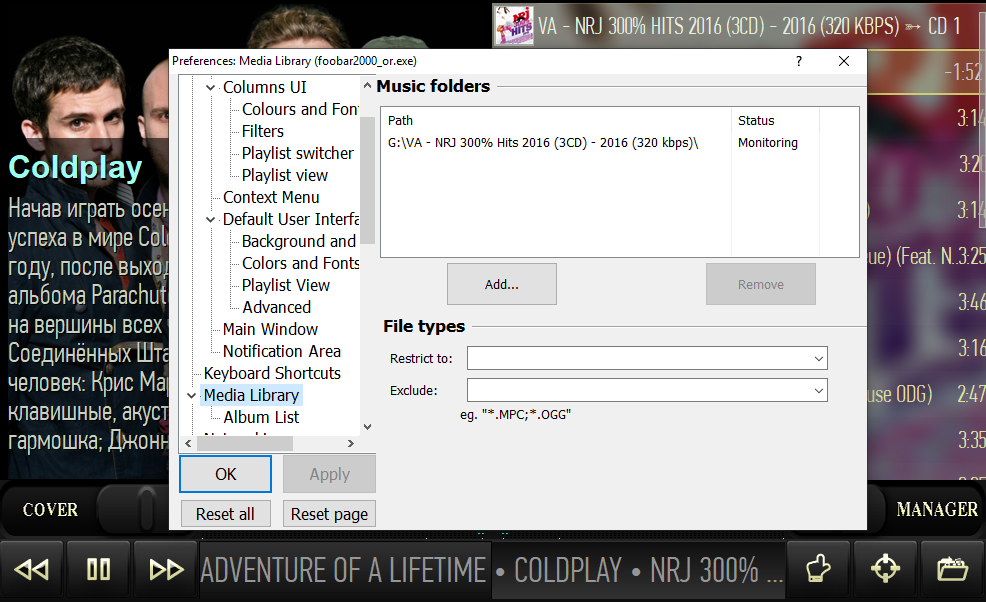Click the Add... music folder button
This screenshot has height=602, width=986.
pos(501,284)
